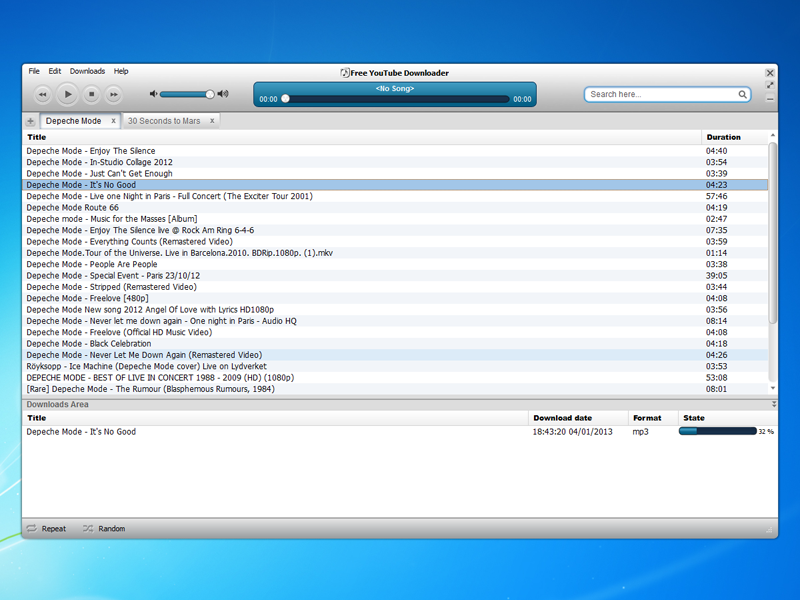This screenshot has height=600, width=800.
Task: Open the File menu
Action: tap(34, 71)
